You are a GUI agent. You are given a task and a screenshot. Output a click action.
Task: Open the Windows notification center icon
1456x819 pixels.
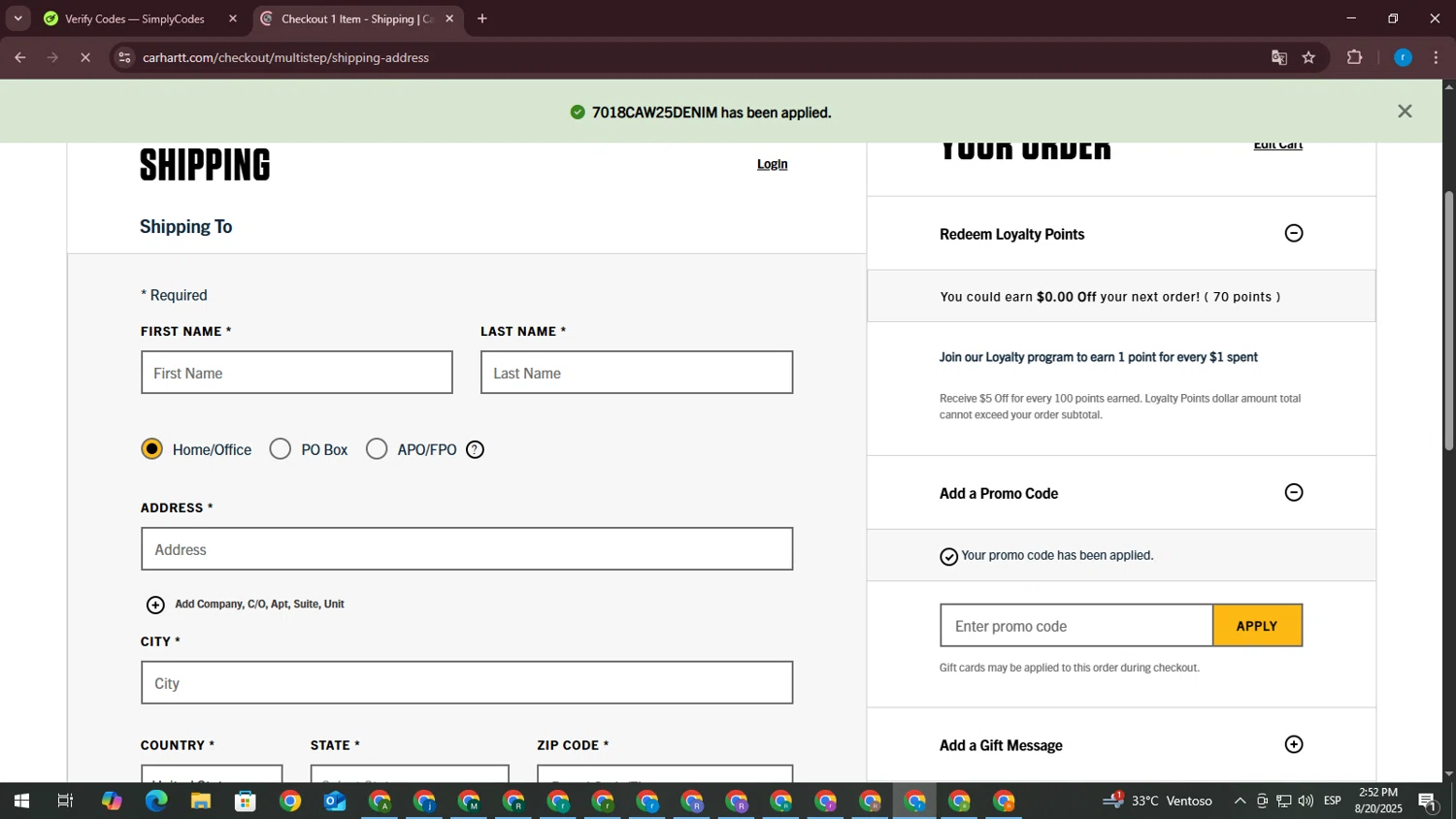coord(1428,802)
